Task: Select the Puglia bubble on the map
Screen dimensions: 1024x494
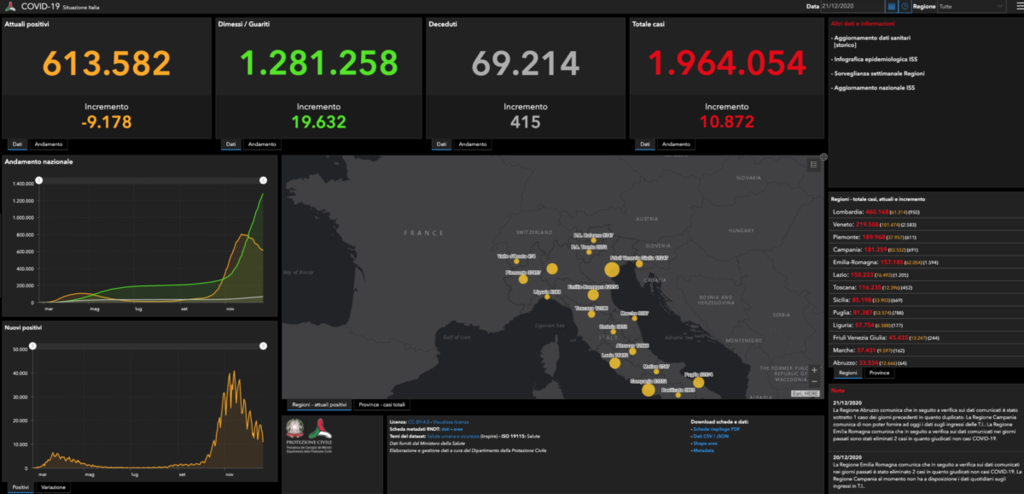Action: click(x=698, y=382)
